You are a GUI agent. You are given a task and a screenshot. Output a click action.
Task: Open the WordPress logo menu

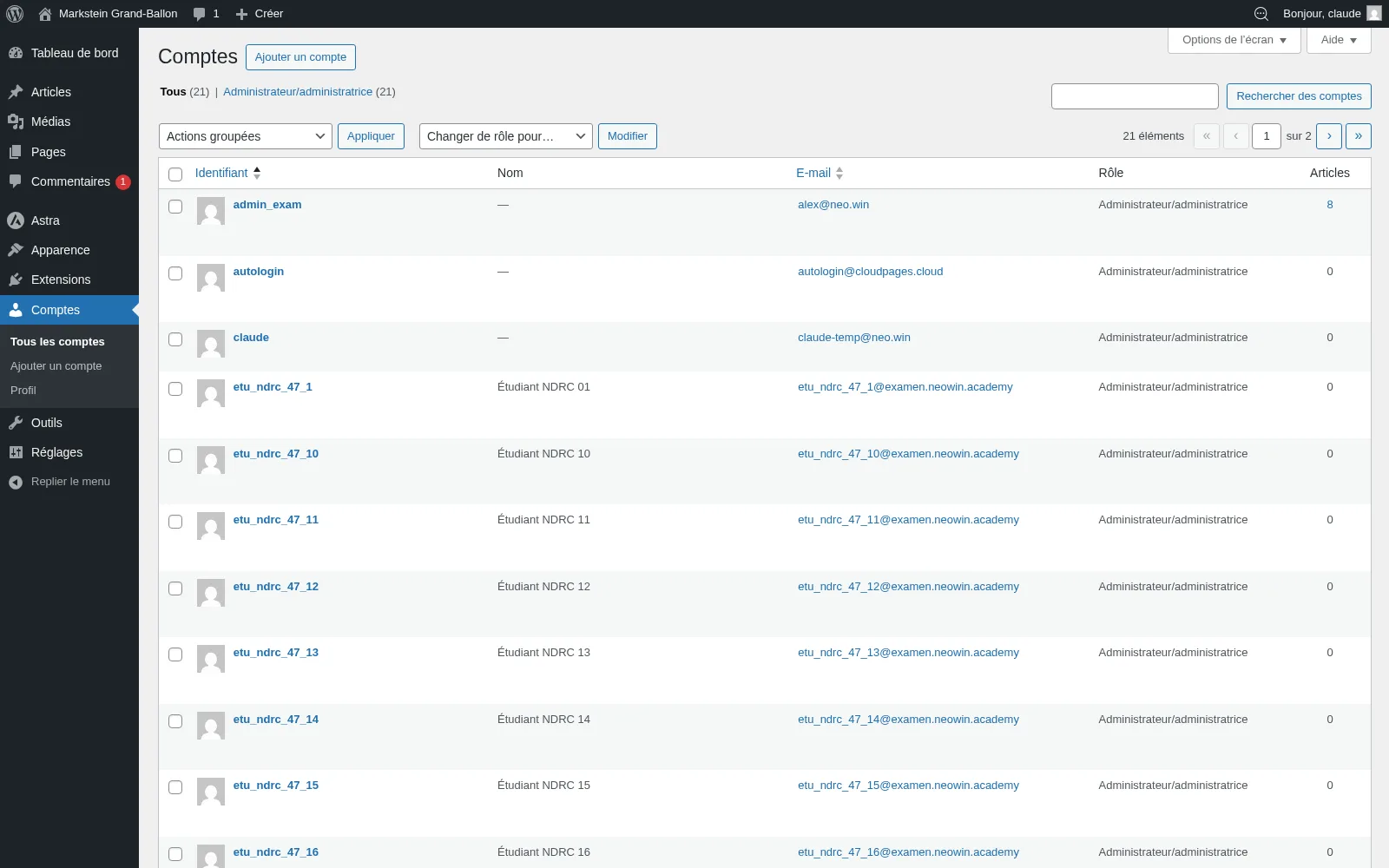point(15,14)
